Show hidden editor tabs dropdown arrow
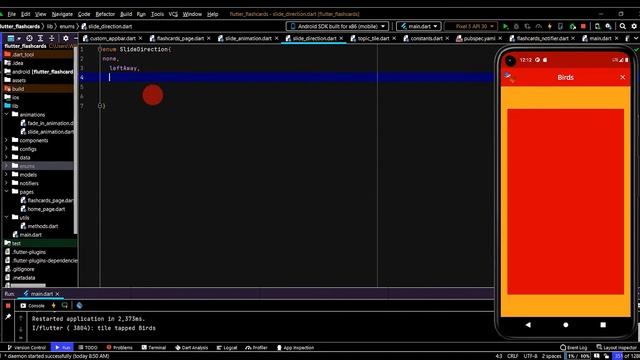The image size is (640, 360). pyautogui.click(x=636, y=38)
